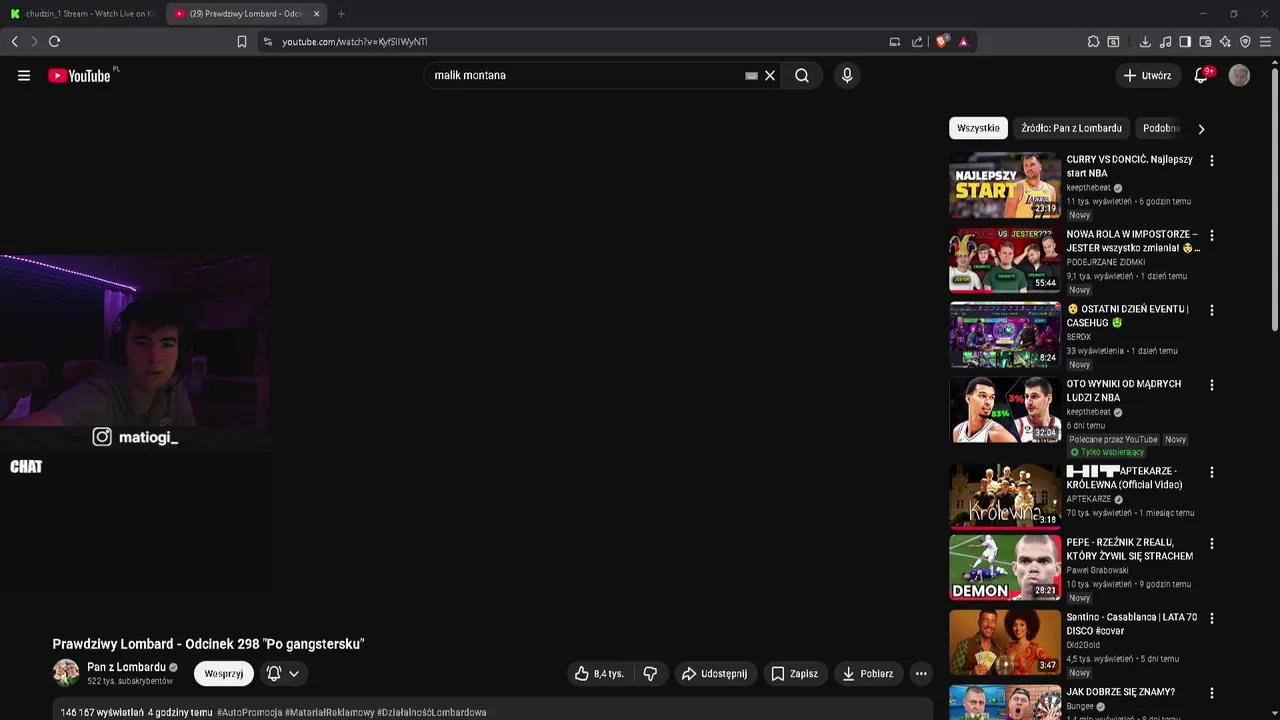The image size is (1280, 720).
Task: Go back with the browser back arrow
Action: tap(14, 41)
